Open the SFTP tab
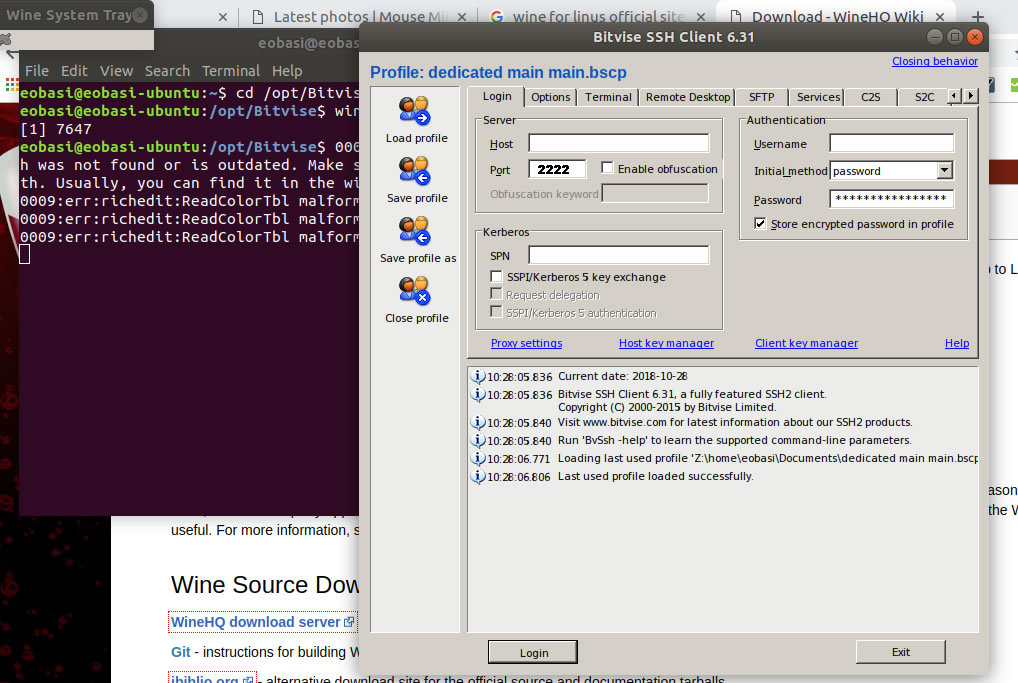 [762, 97]
